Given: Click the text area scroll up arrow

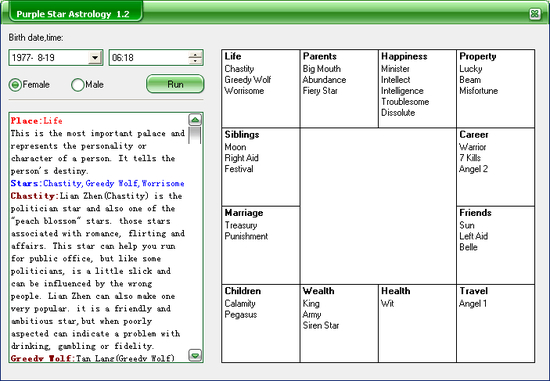Looking at the screenshot, I should (195, 120).
